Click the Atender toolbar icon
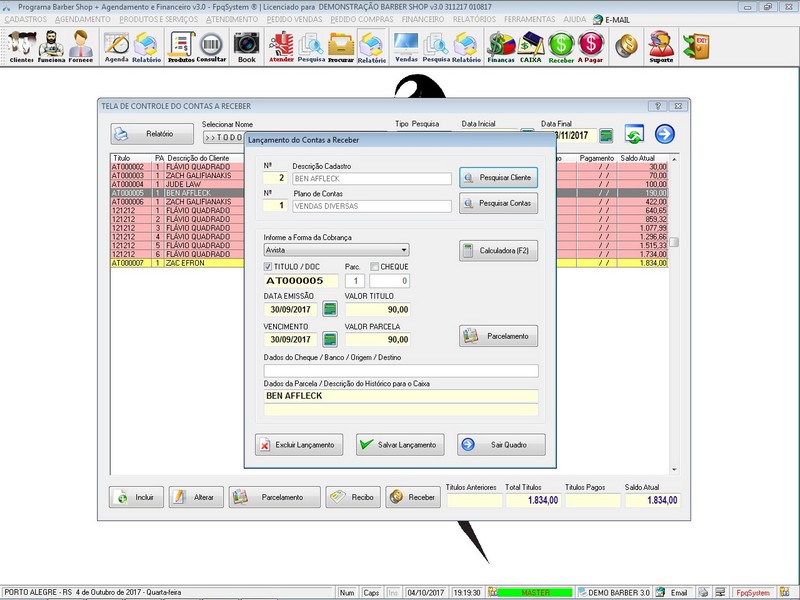This screenshot has height=600, width=800. [282, 46]
